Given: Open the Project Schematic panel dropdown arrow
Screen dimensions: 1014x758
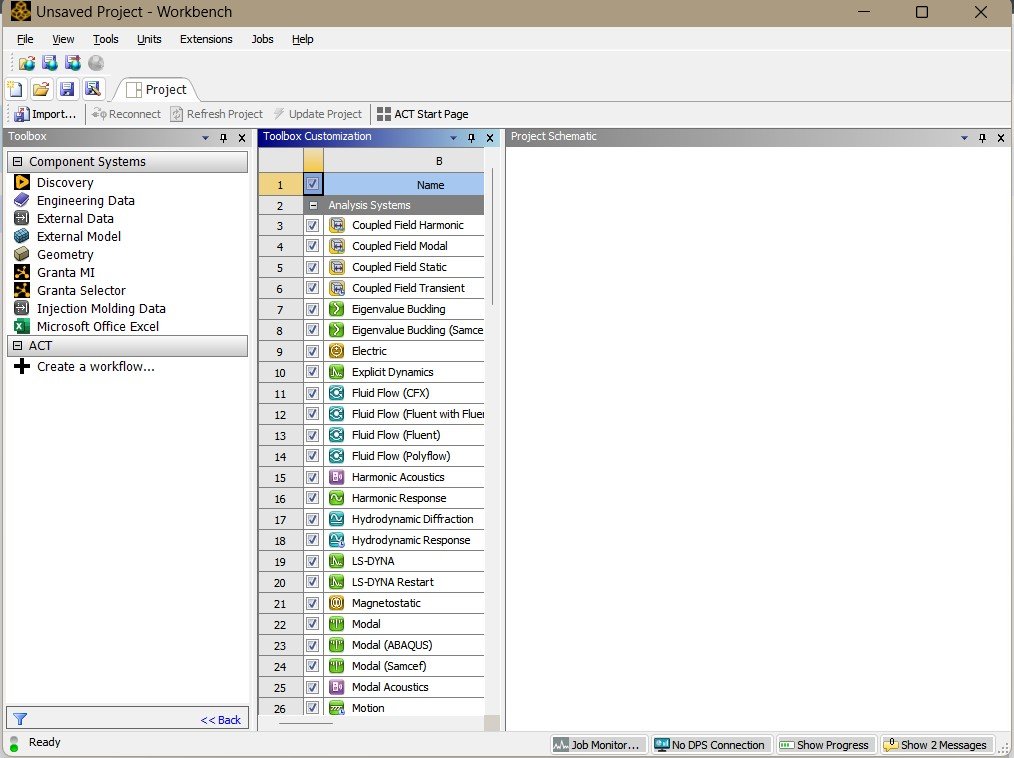Looking at the screenshot, I should point(964,138).
